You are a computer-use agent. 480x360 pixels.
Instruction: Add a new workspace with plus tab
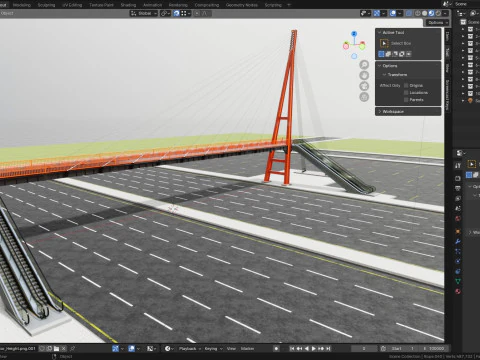tap(289, 5)
